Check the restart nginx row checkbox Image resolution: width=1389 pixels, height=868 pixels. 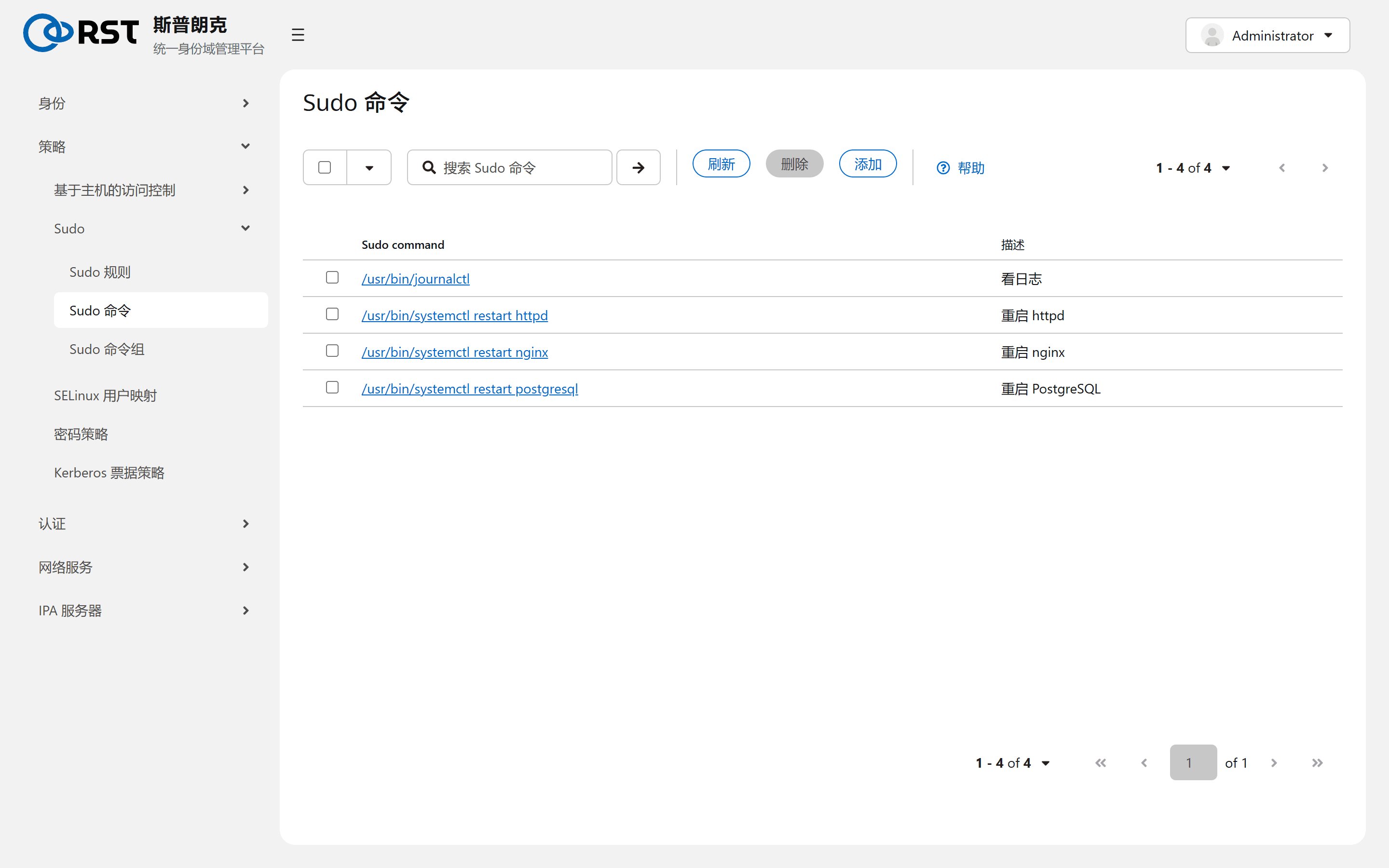click(332, 351)
